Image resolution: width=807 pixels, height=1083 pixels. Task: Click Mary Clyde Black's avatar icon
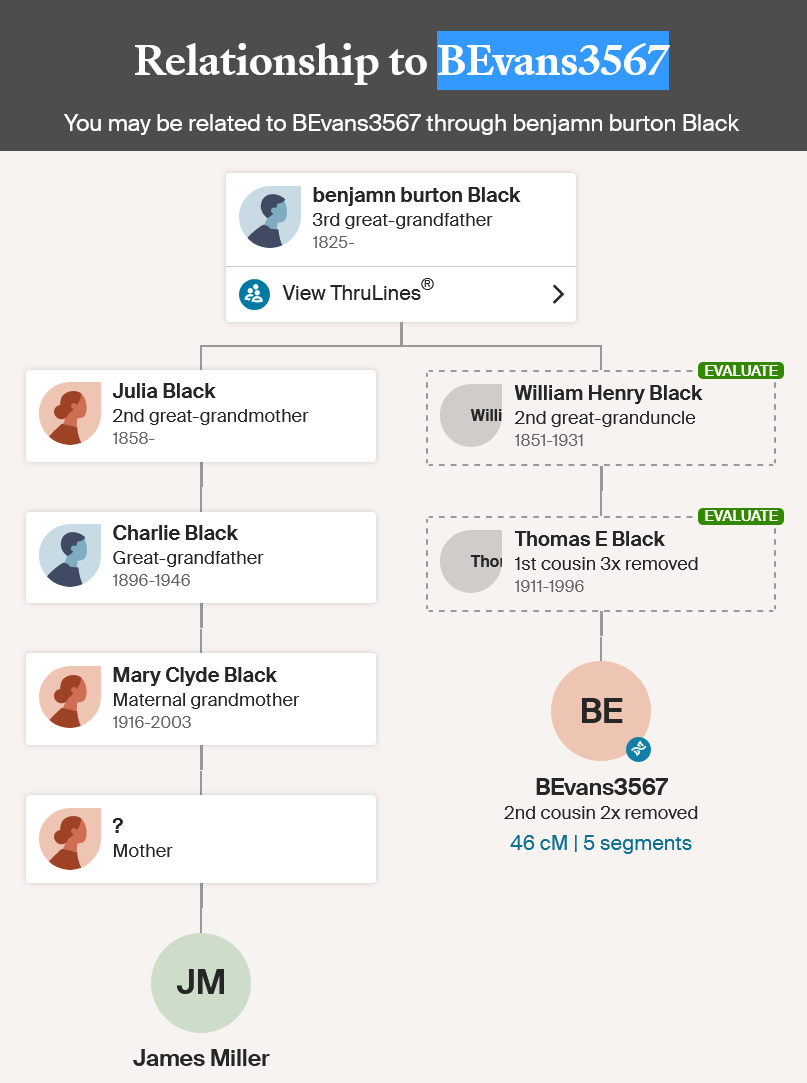70,697
